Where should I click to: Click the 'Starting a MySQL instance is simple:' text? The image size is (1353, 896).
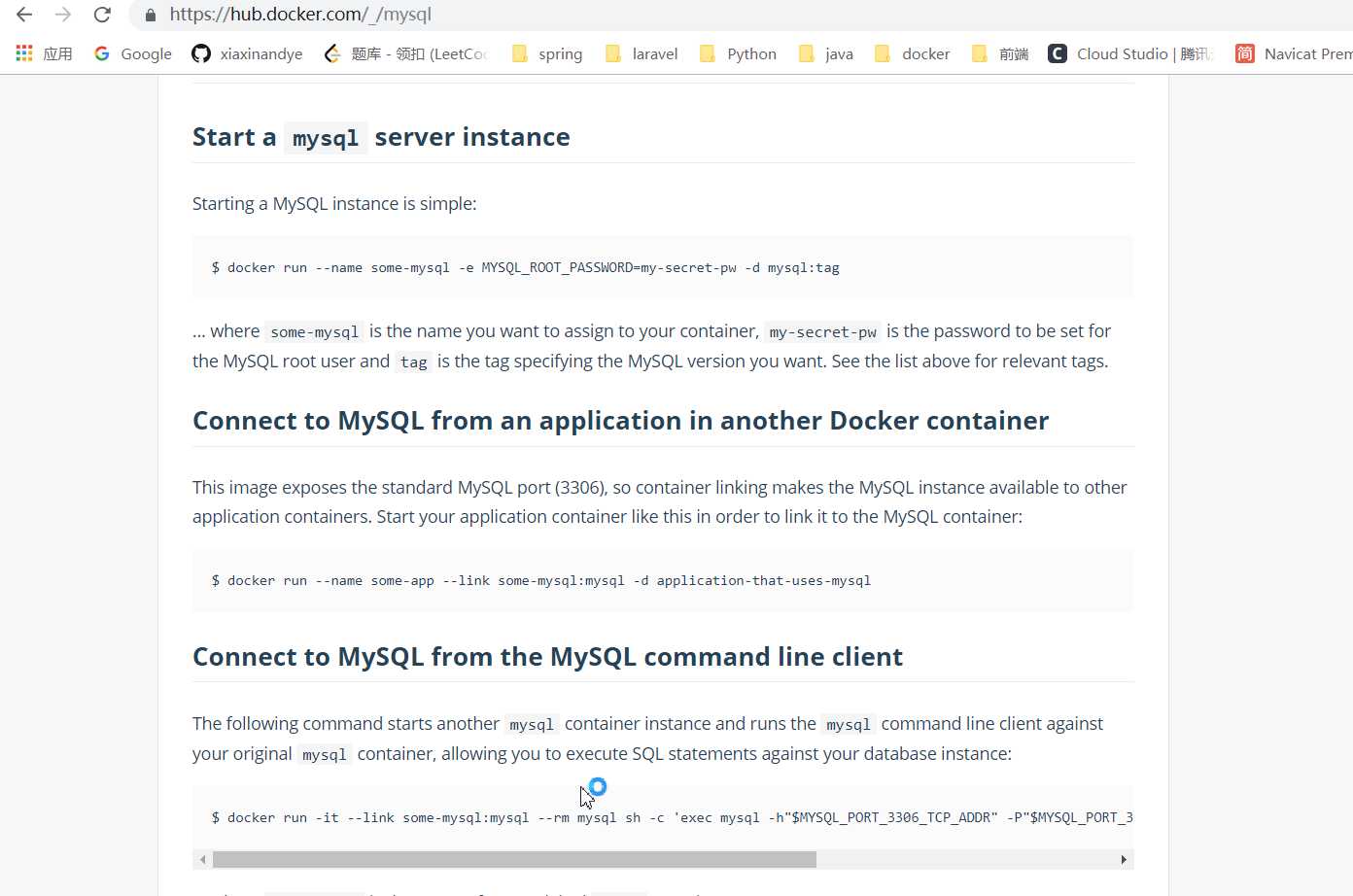[334, 203]
